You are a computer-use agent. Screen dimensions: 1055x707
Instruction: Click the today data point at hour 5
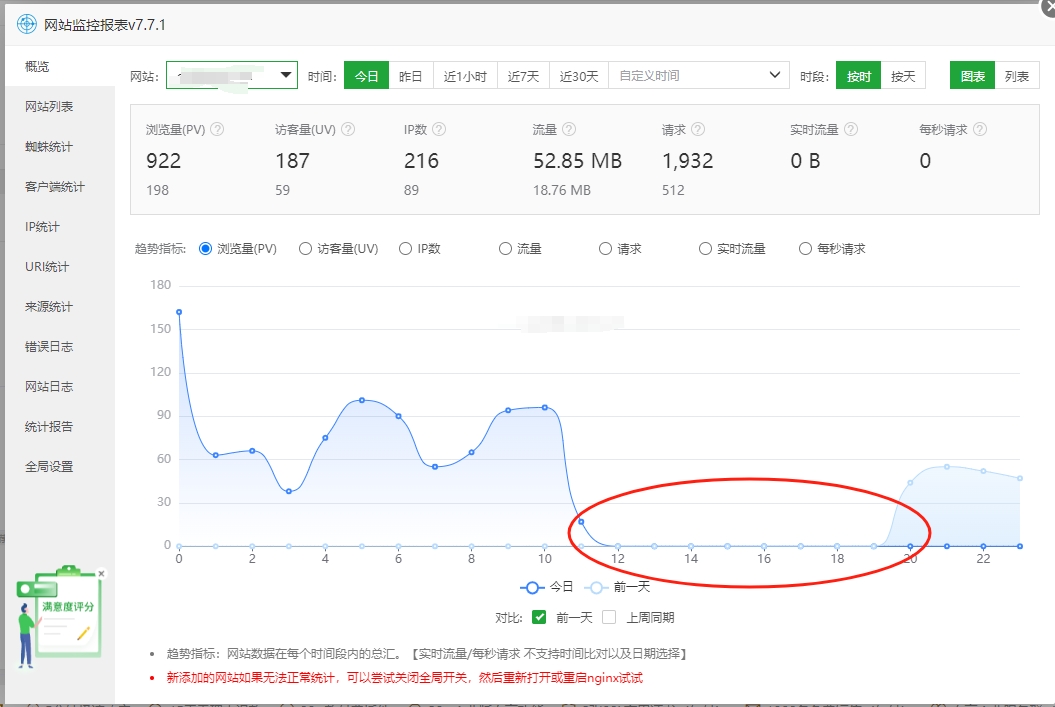point(362,400)
